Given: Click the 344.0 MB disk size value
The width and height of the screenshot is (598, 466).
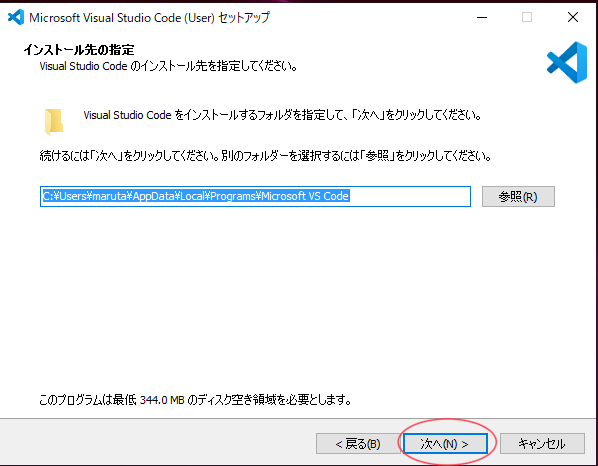Looking at the screenshot, I should pyautogui.click(x=162, y=400).
